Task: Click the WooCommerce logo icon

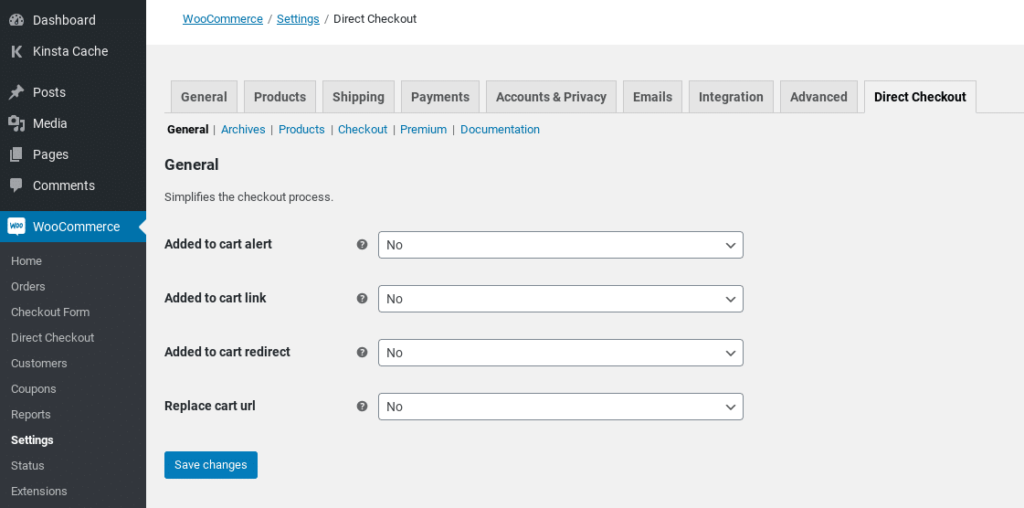Action: [x=16, y=226]
